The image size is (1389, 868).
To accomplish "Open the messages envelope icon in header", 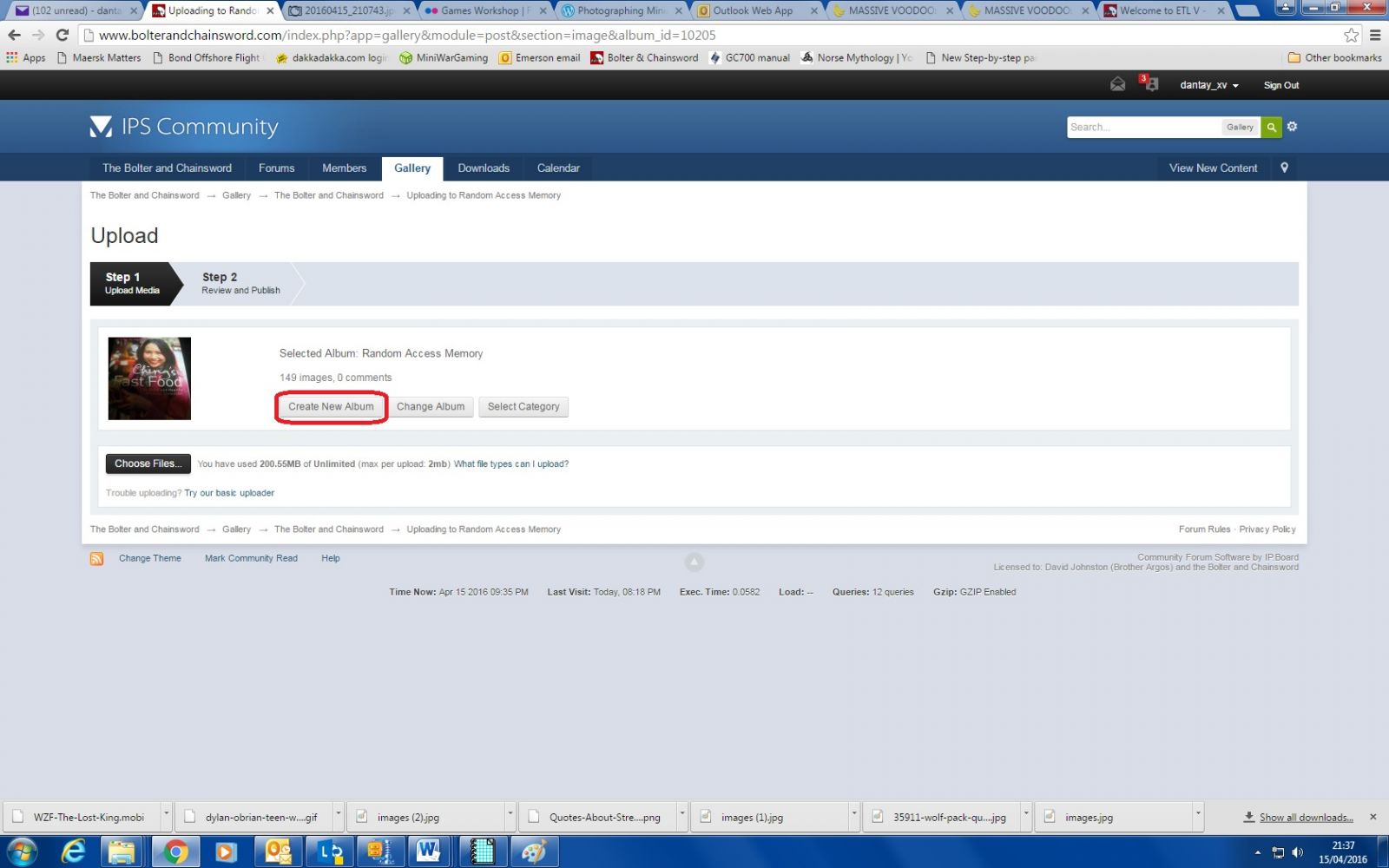I will point(1117,84).
